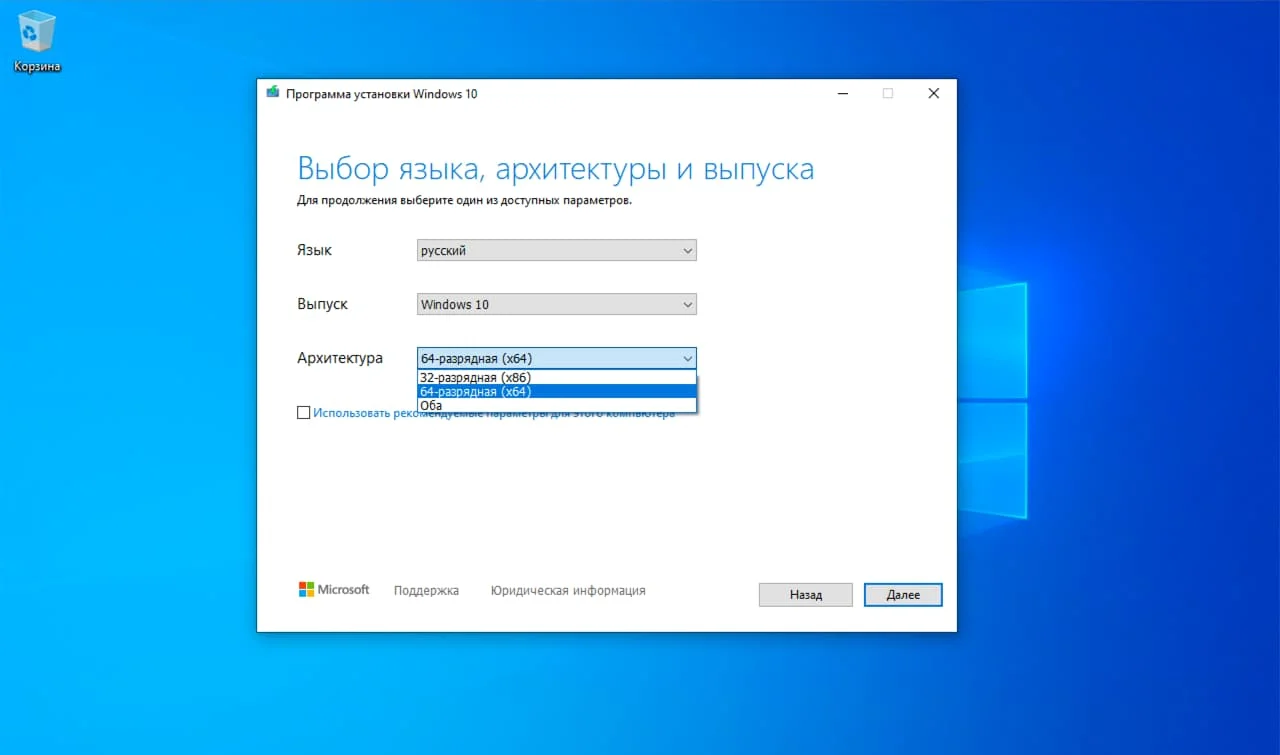Viewport: 1280px width, 755px height.
Task: Click the Назад button
Action: click(806, 595)
